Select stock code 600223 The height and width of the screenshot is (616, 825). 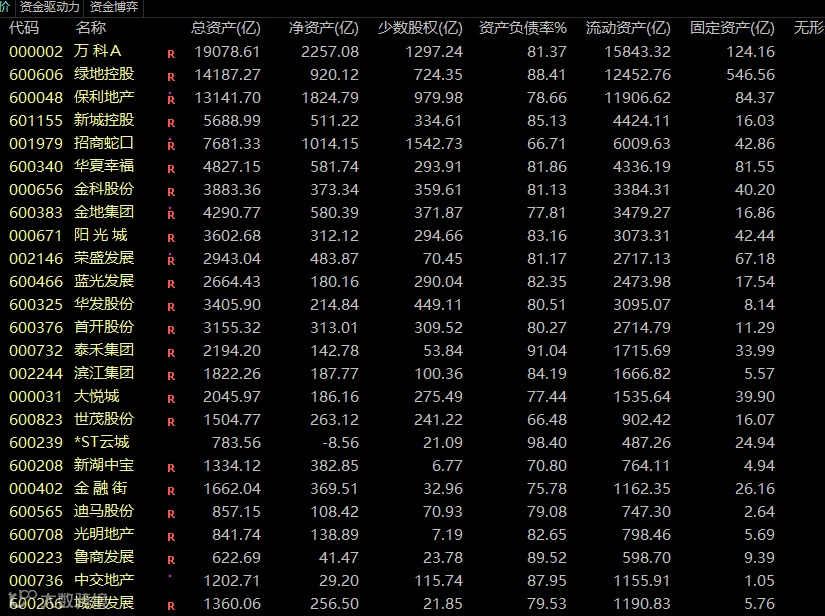tap(36, 558)
